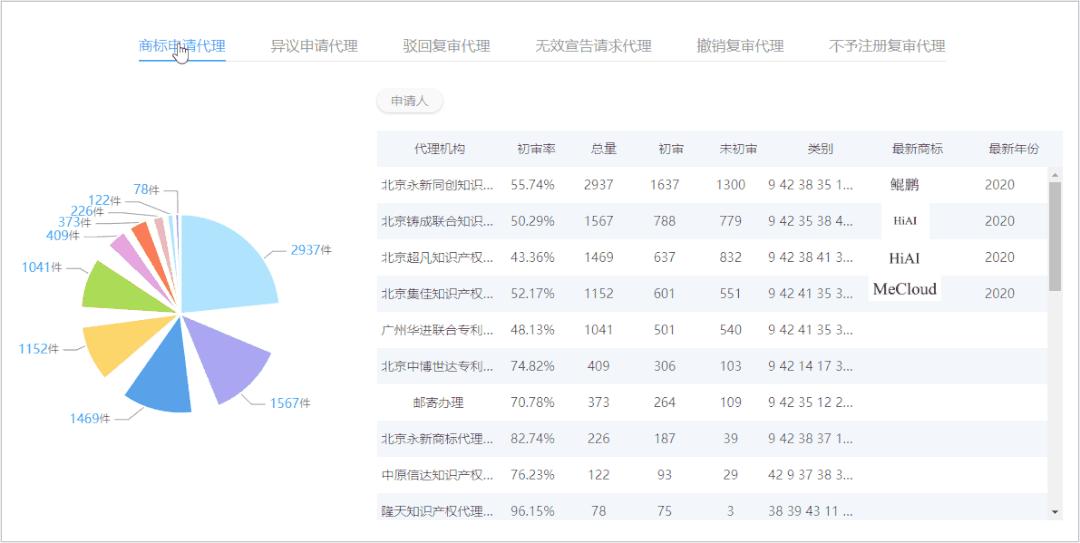Click the 122件 pie chart label

click(105, 201)
